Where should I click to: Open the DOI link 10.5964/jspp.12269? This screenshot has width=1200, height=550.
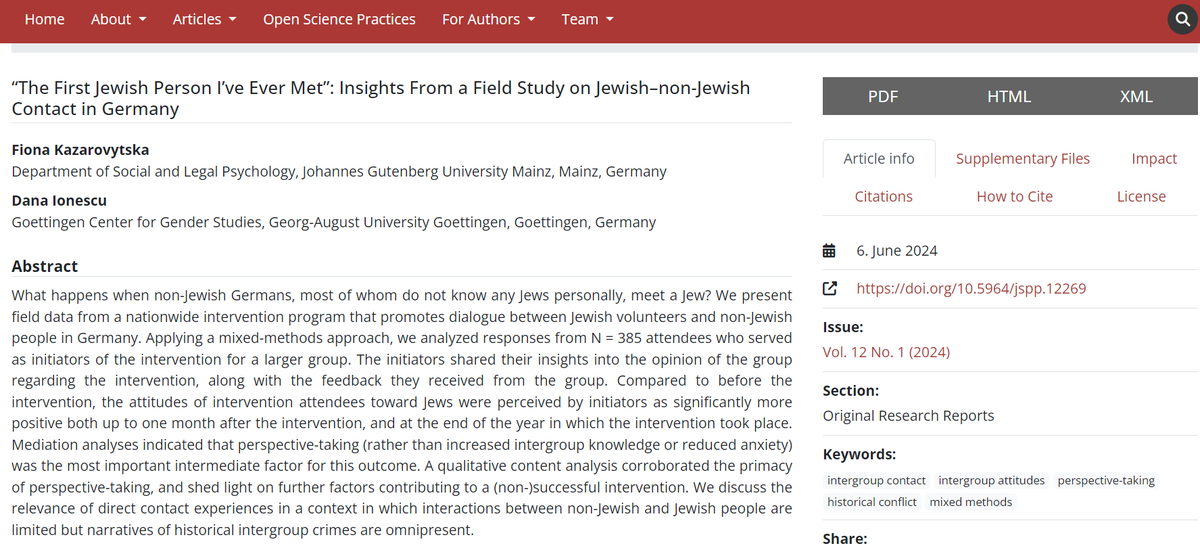(x=971, y=289)
